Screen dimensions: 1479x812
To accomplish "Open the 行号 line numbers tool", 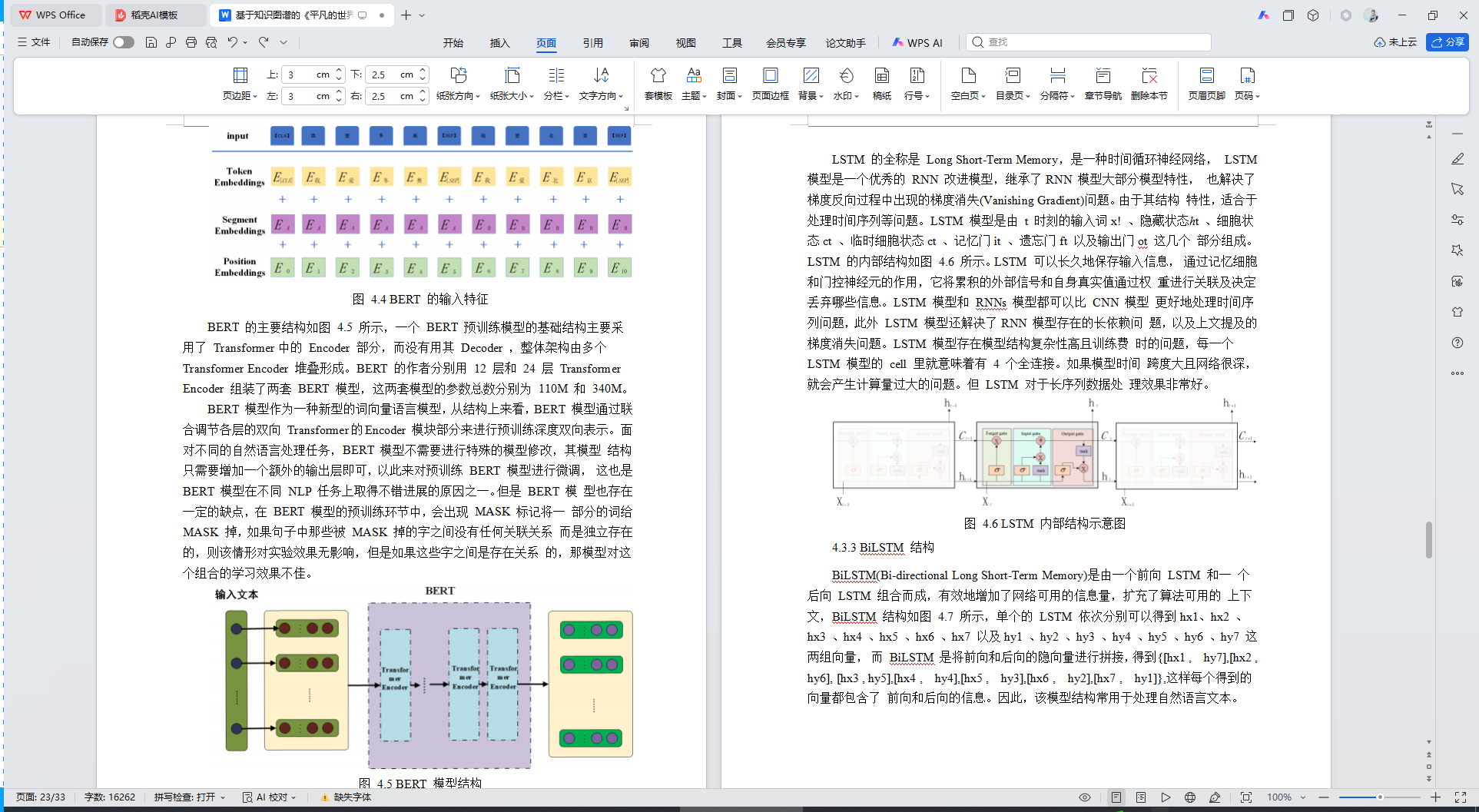I will [x=917, y=84].
